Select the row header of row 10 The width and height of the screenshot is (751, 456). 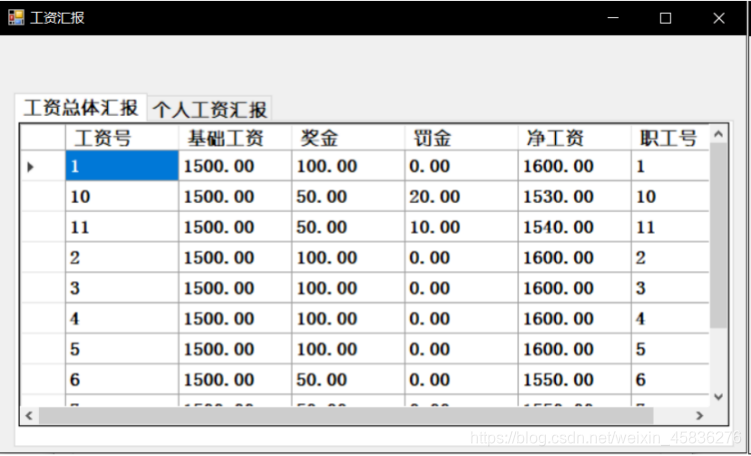pos(43,196)
